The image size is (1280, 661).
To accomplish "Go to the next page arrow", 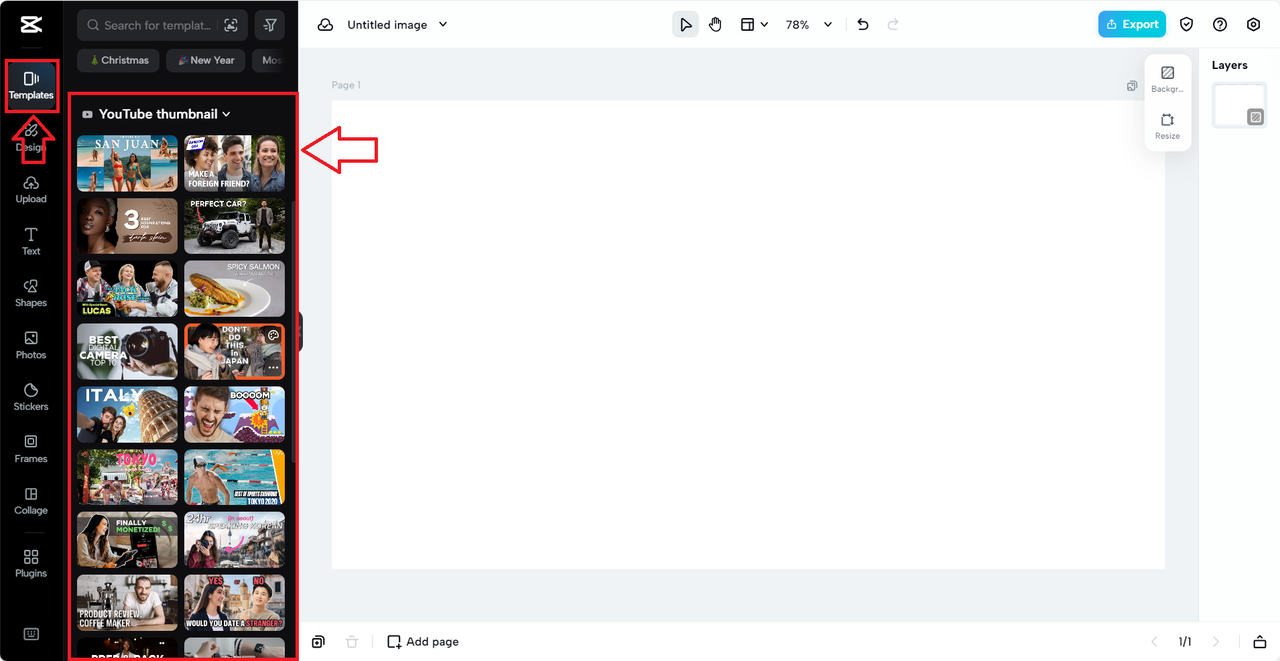I will pyautogui.click(x=1216, y=642).
